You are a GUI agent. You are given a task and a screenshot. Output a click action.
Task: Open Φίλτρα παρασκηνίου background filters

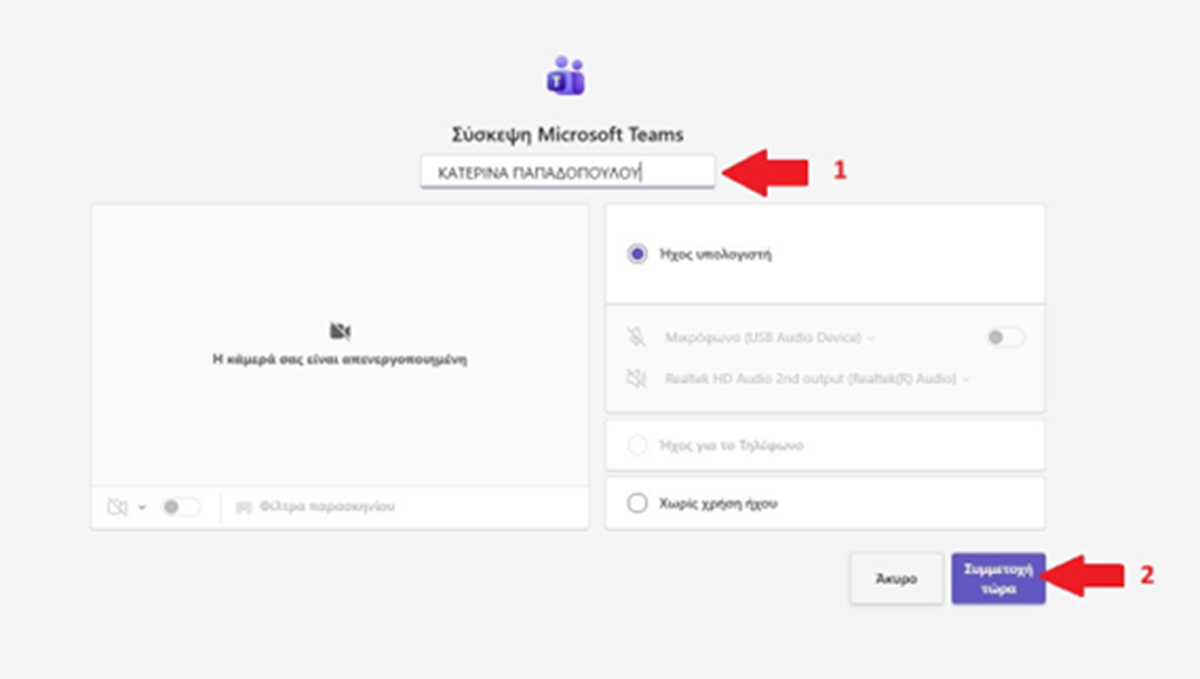tap(326, 507)
